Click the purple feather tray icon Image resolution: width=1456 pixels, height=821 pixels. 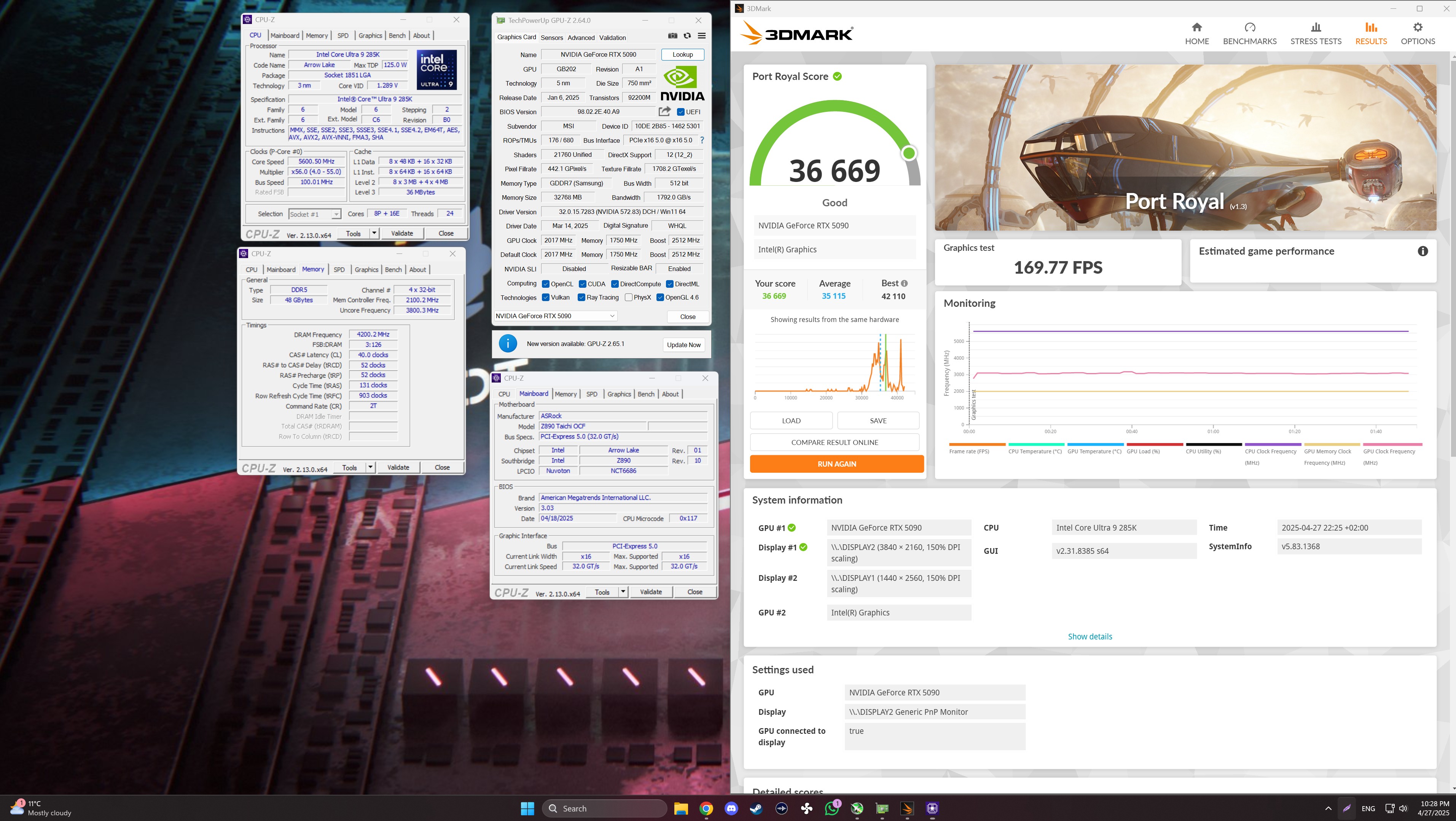[x=1347, y=808]
